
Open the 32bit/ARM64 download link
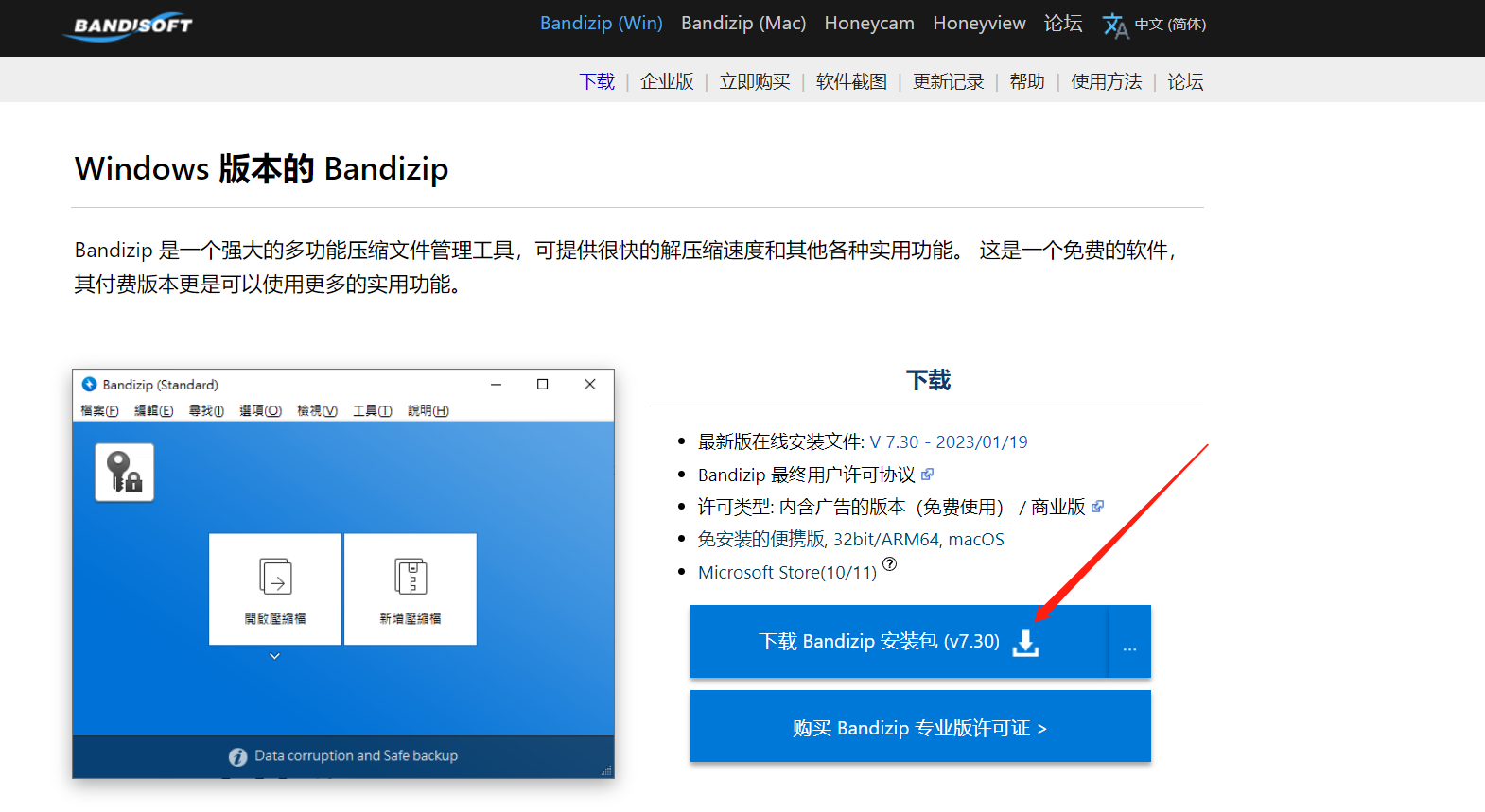pos(886,539)
